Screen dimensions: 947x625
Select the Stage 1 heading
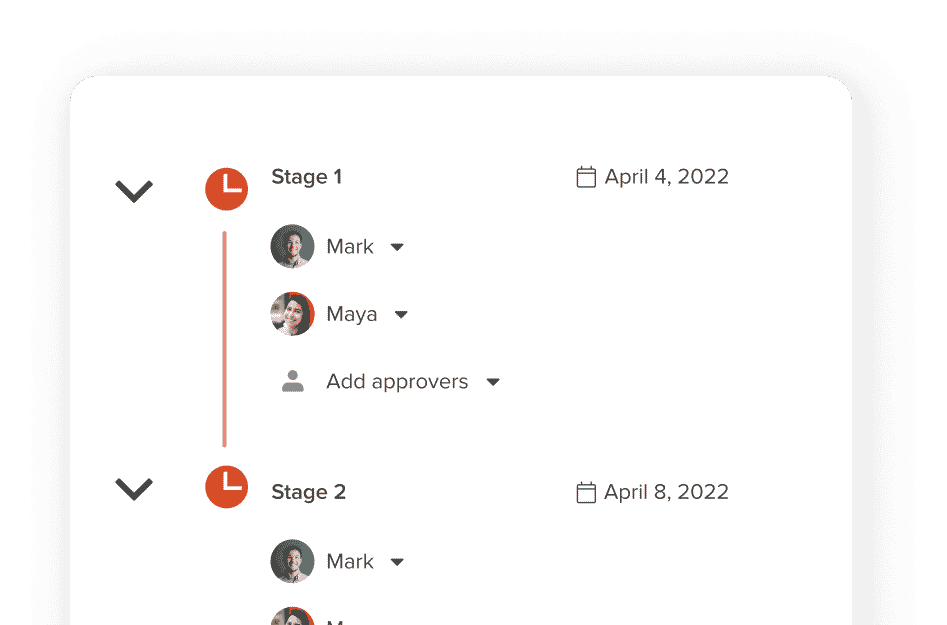pos(307,177)
